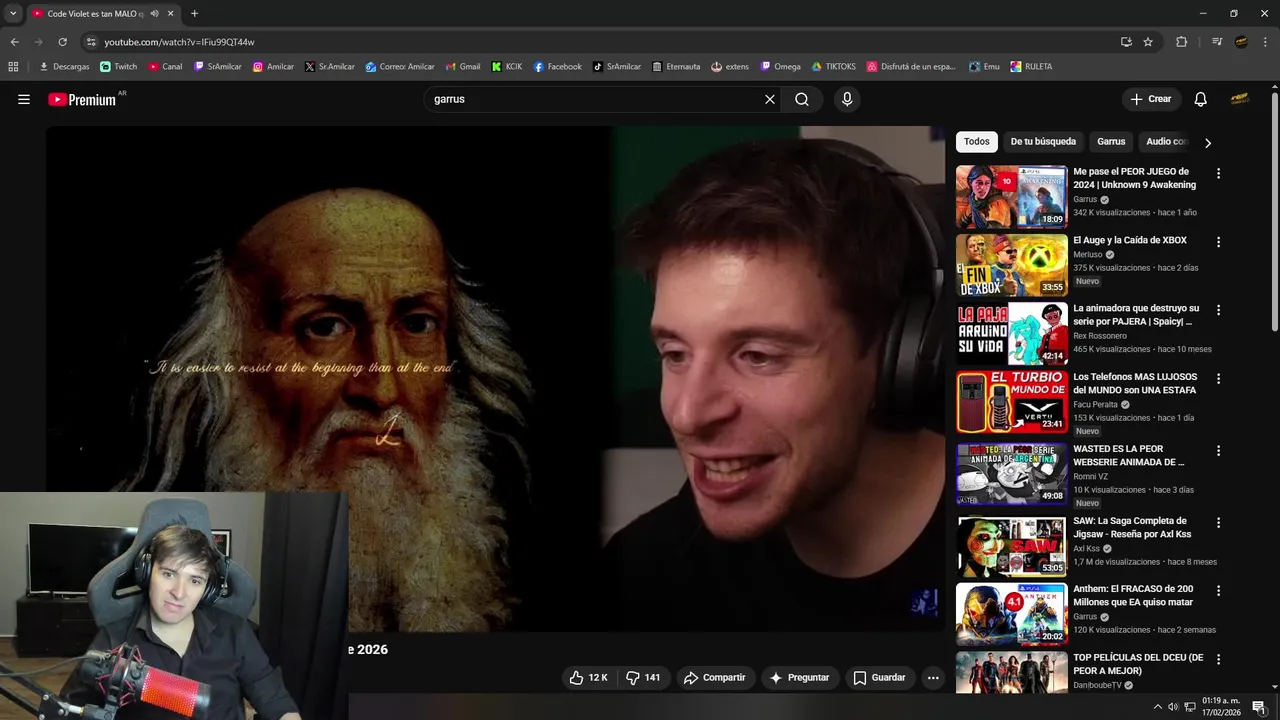
Task: Select the De tu búsqueda chip
Action: 1043,142
